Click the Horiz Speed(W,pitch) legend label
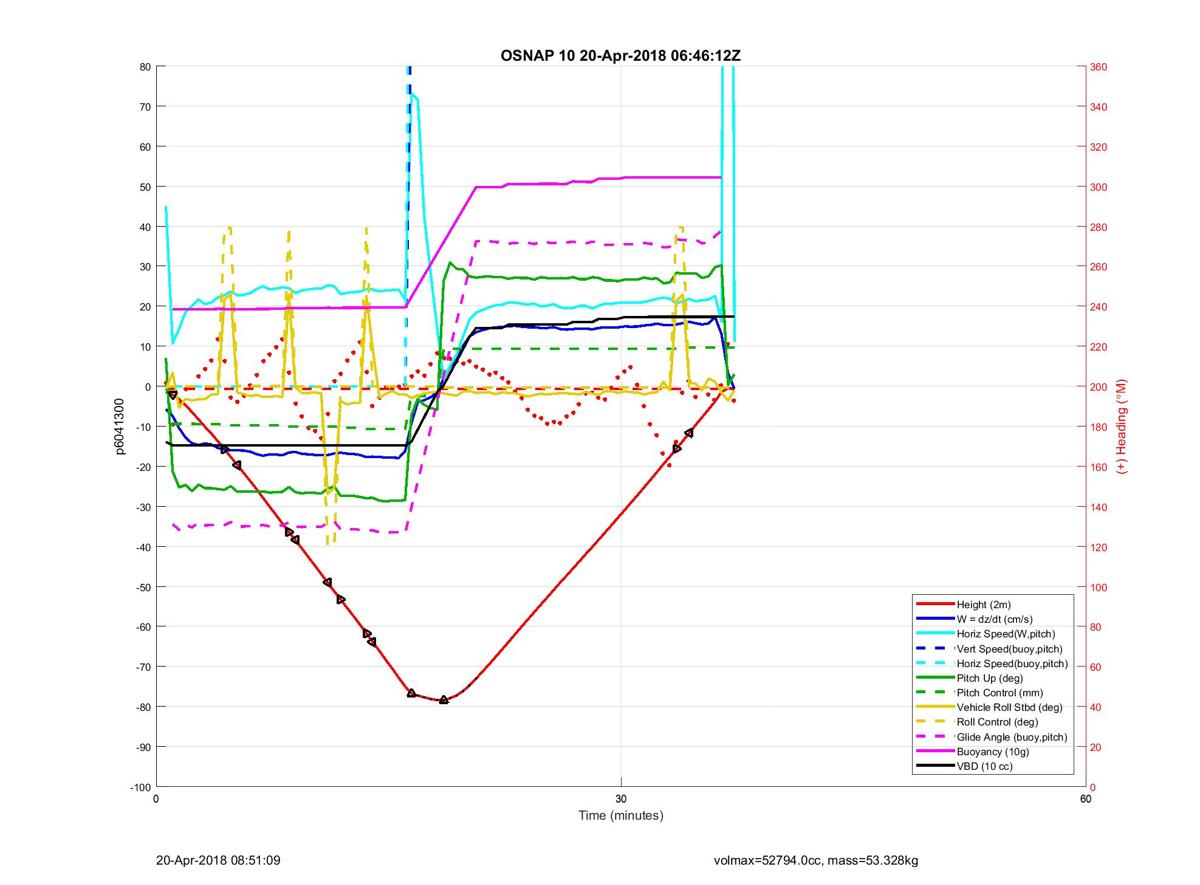 coord(1006,634)
